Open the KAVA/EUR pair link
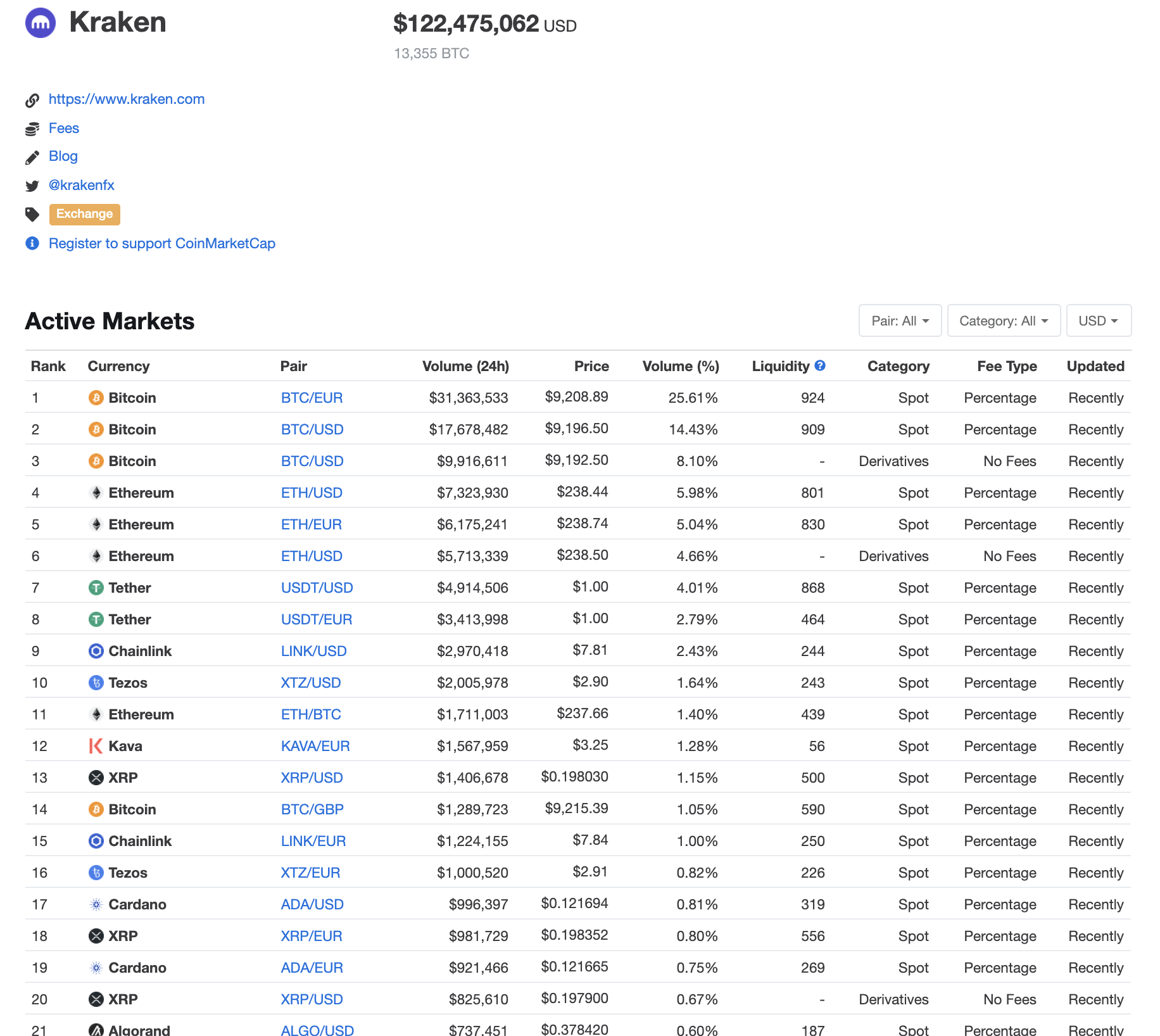 (x=315, y=746)
